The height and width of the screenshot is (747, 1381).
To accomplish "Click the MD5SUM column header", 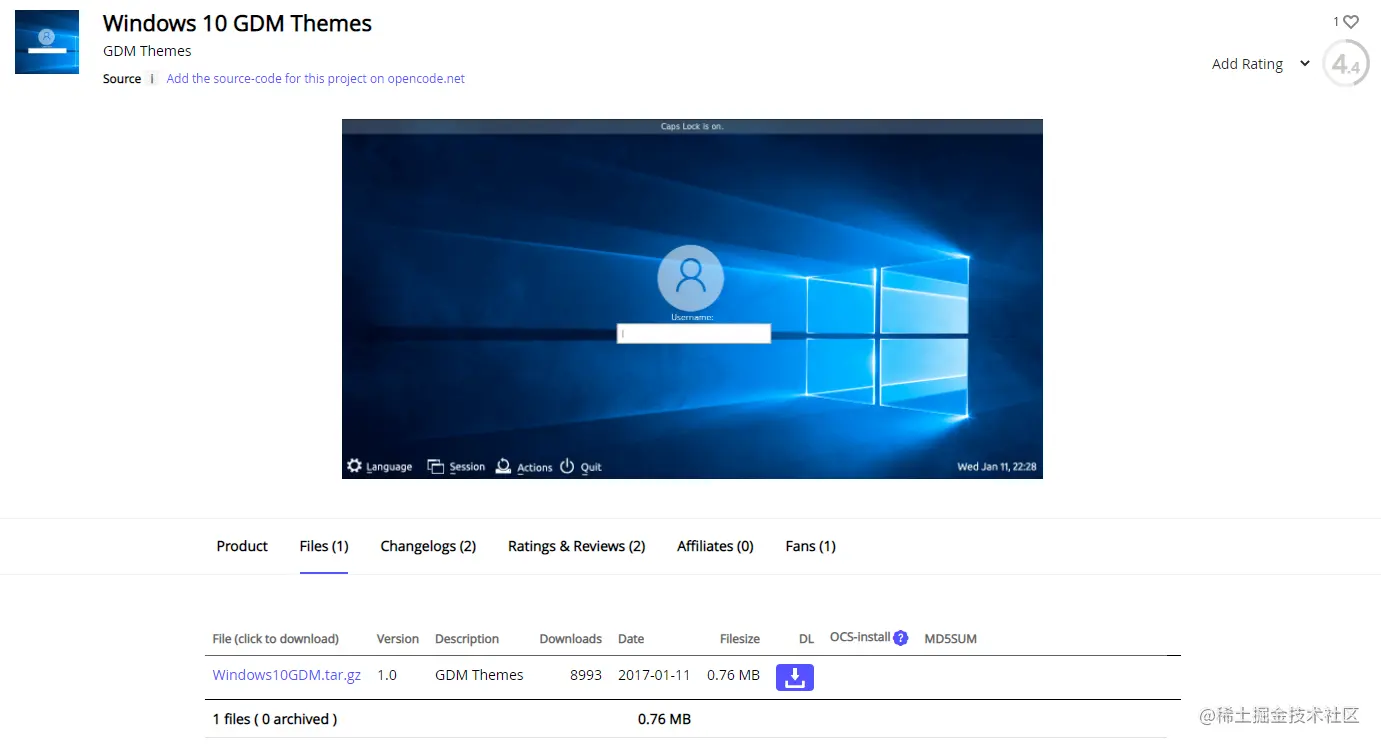I will 951,639.
